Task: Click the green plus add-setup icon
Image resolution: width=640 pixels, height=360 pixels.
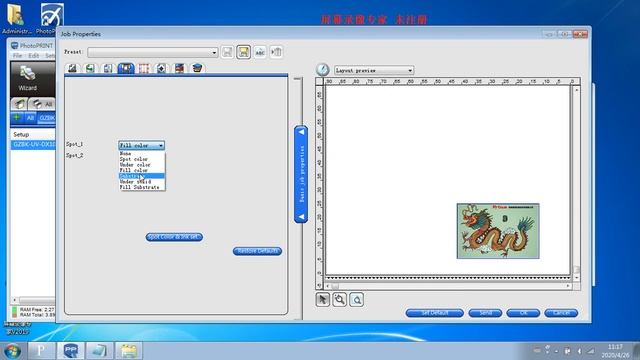Action: click(16, 118)
